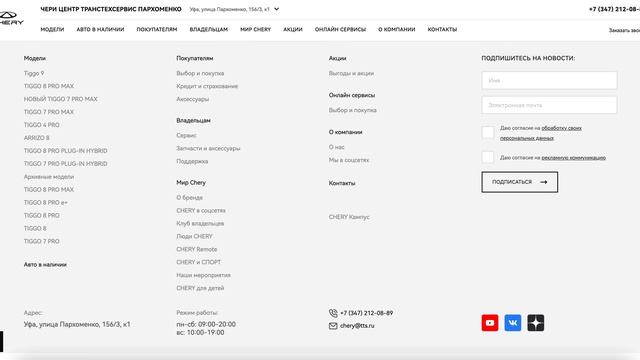Open the рекламную коммуникацию policy link
640x360 pixels.
[x=573, y=158]
